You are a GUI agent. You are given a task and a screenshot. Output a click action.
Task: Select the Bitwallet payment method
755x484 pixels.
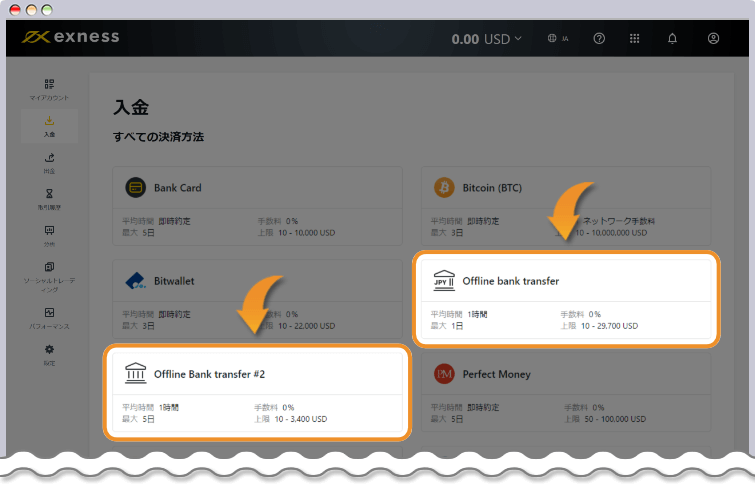point(258,299)
